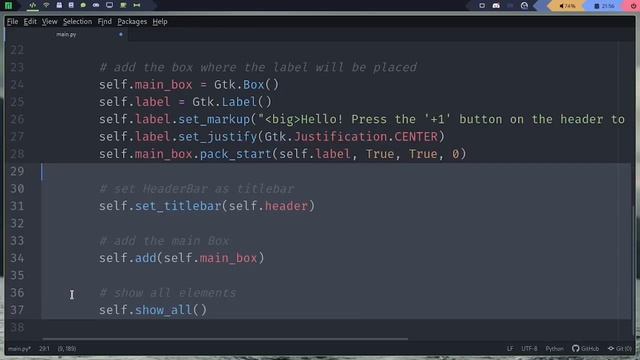Click the modified dot on main.py tab
The height and width of the screenshot is (360, 640).
[121, 35]
